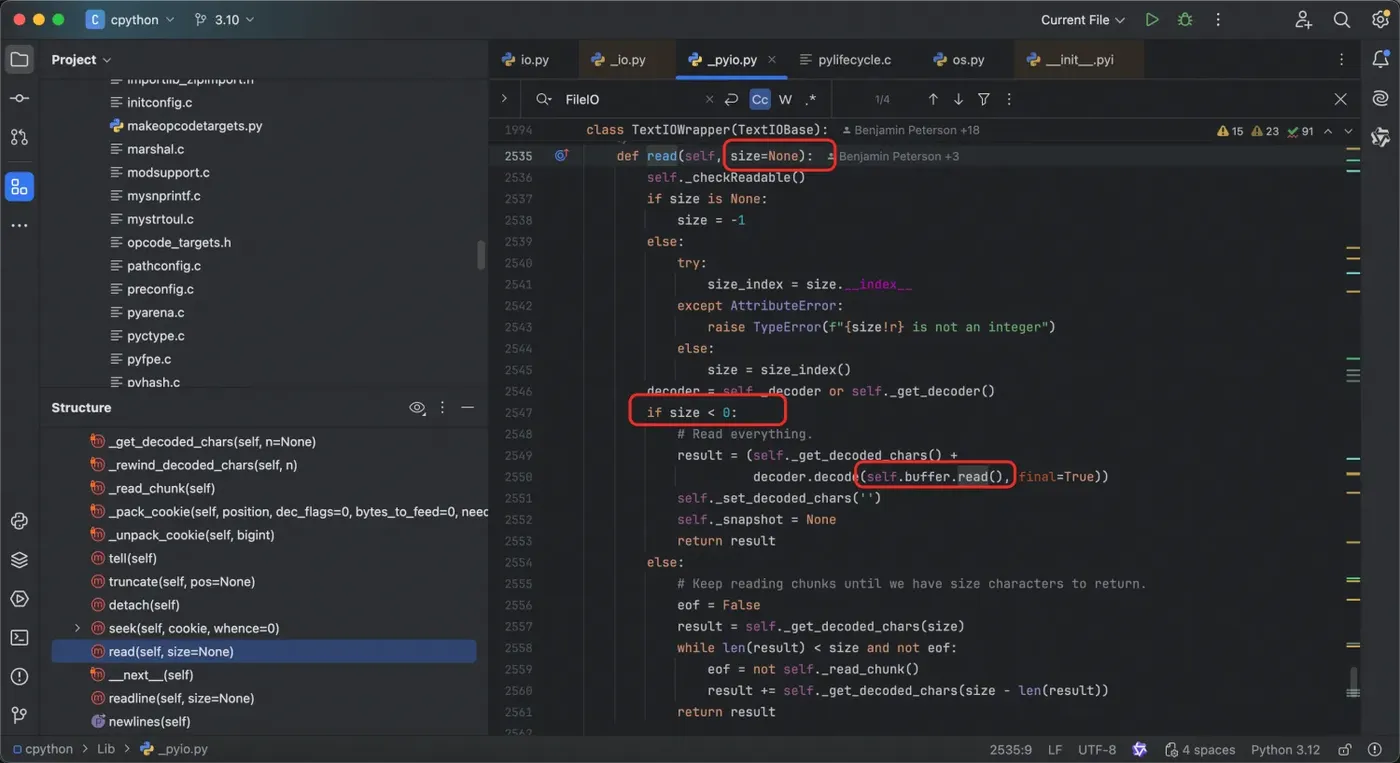
Task: Click the Lib breadcrumb in status bar
Action: (106, 749)
